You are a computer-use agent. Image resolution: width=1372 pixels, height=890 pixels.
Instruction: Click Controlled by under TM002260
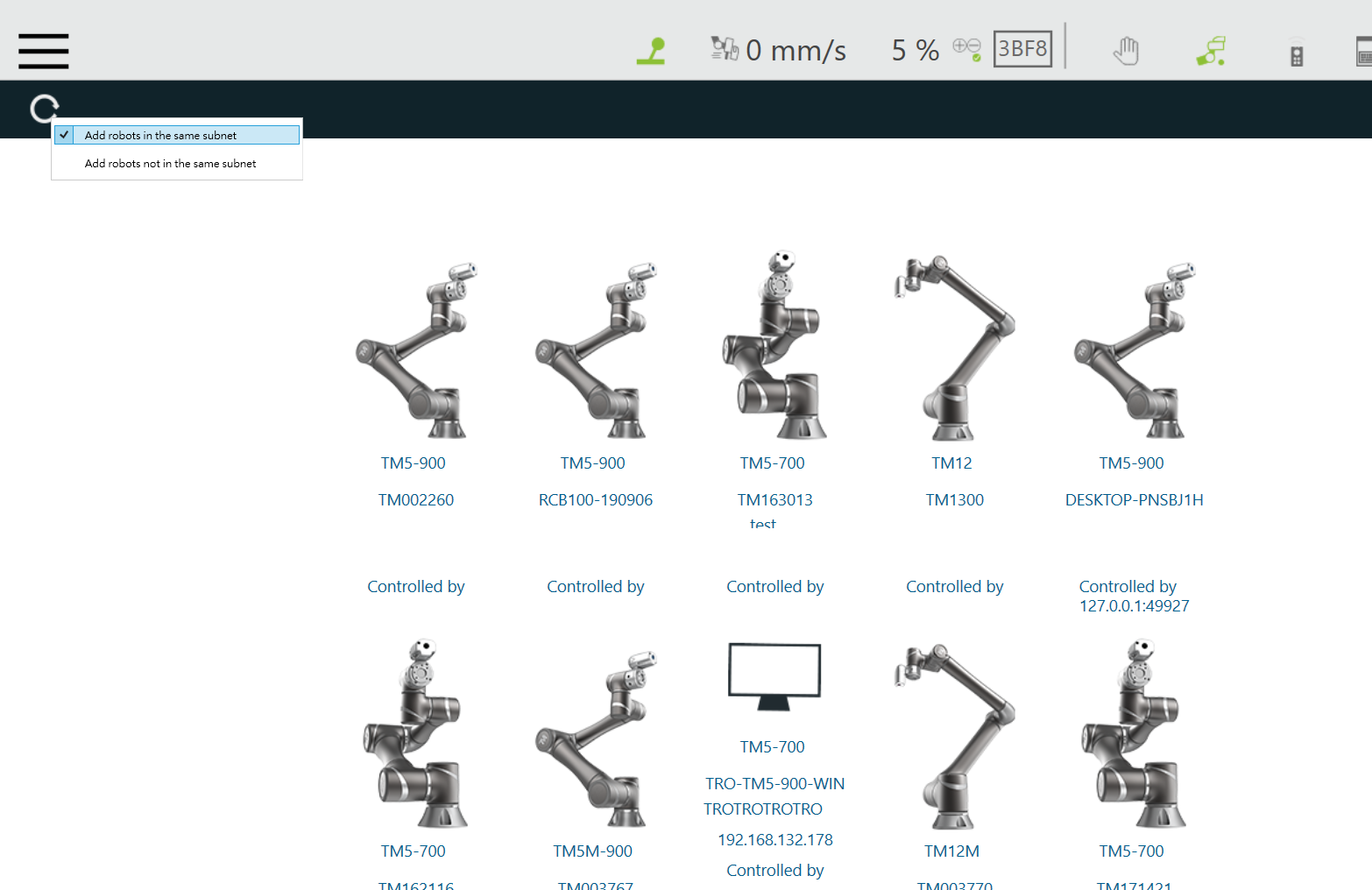click(x=416, y=587)
